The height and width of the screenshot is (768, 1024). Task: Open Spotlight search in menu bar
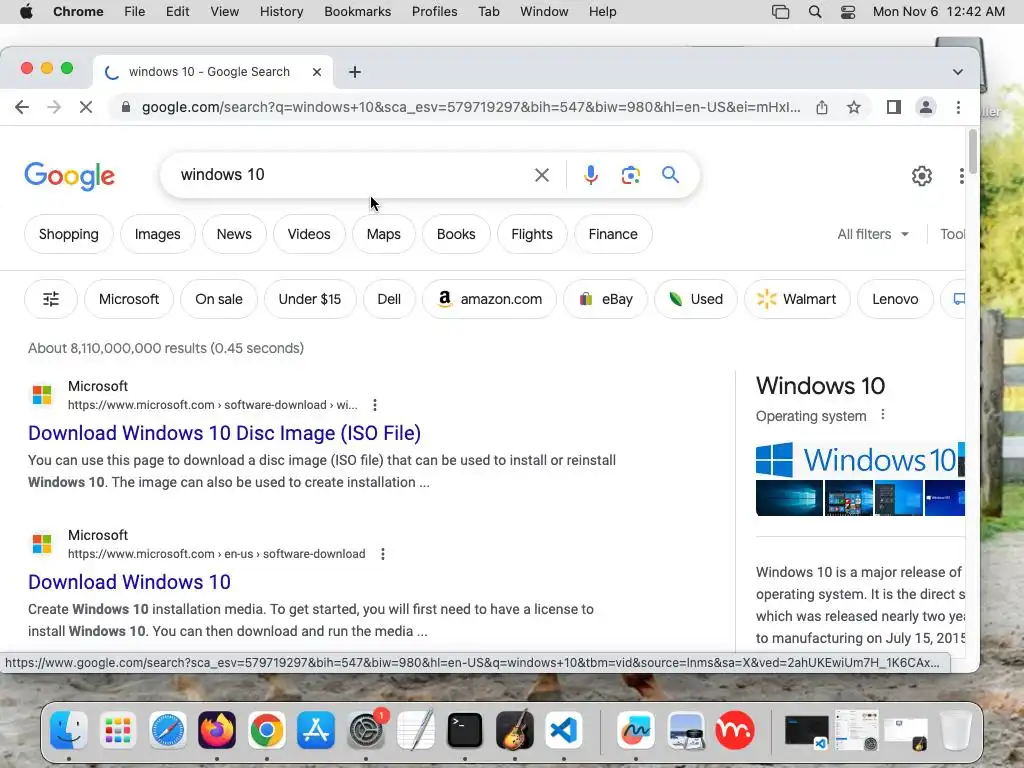point(814,12)
